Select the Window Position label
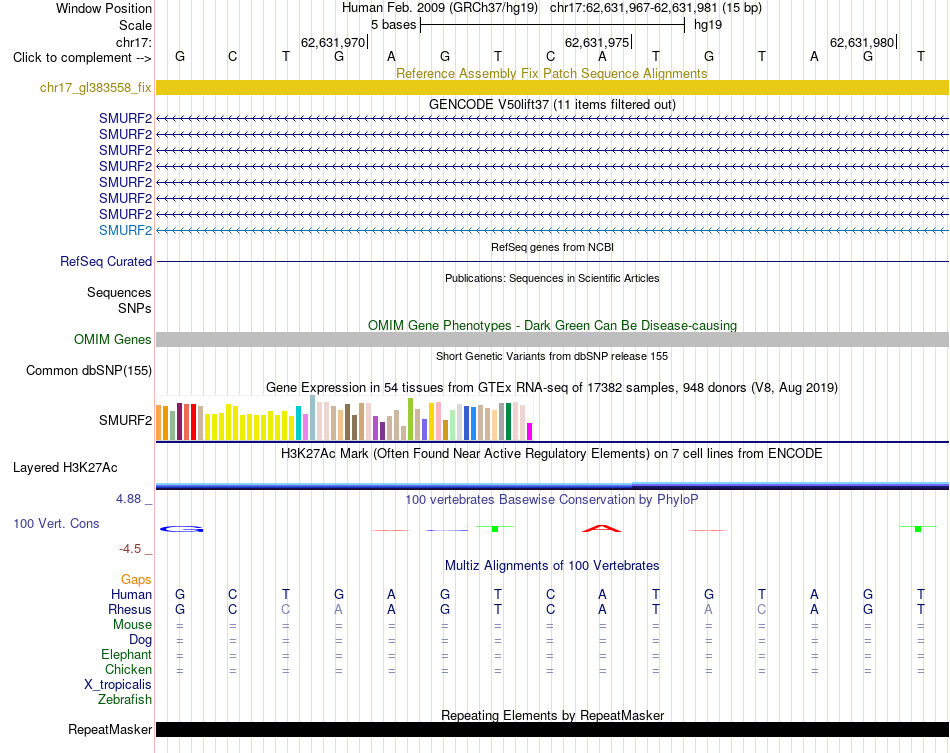 pyautogui.click(x=104, y=8)
